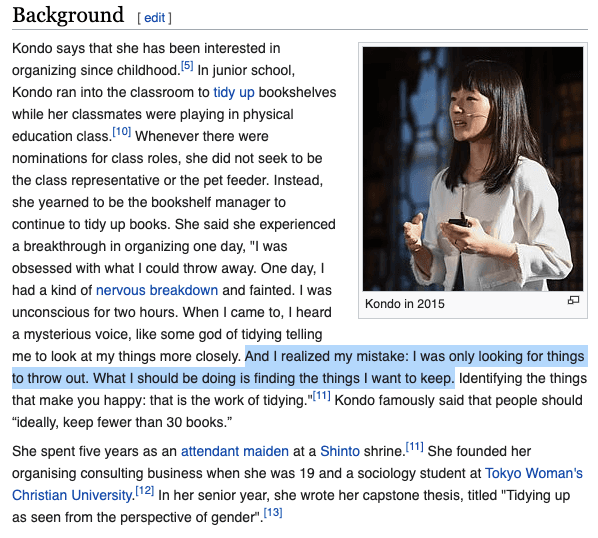Open Tokyo Woman's Christian University link
The height and width of the screenshot is (538, 598).
coord(534,473)
